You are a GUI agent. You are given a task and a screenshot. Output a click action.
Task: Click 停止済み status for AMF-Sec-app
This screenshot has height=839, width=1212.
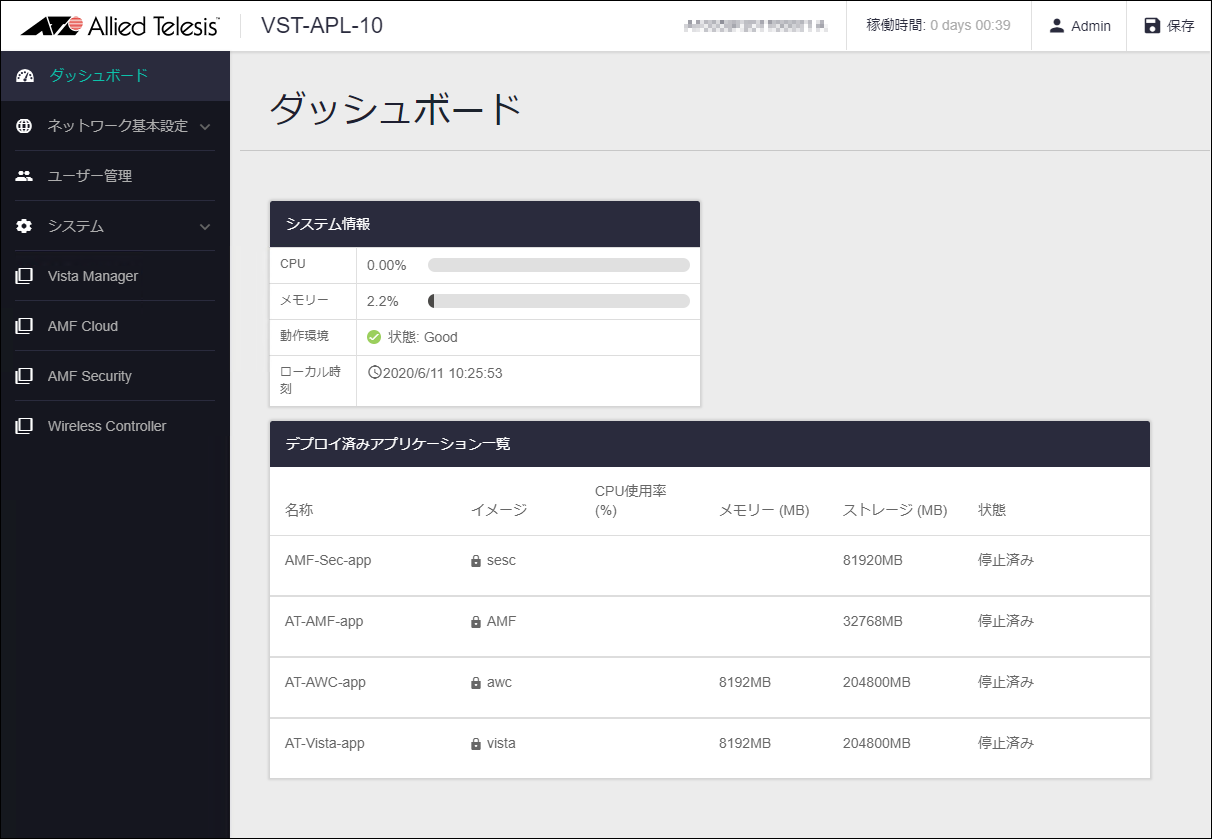coord(1006,560)
